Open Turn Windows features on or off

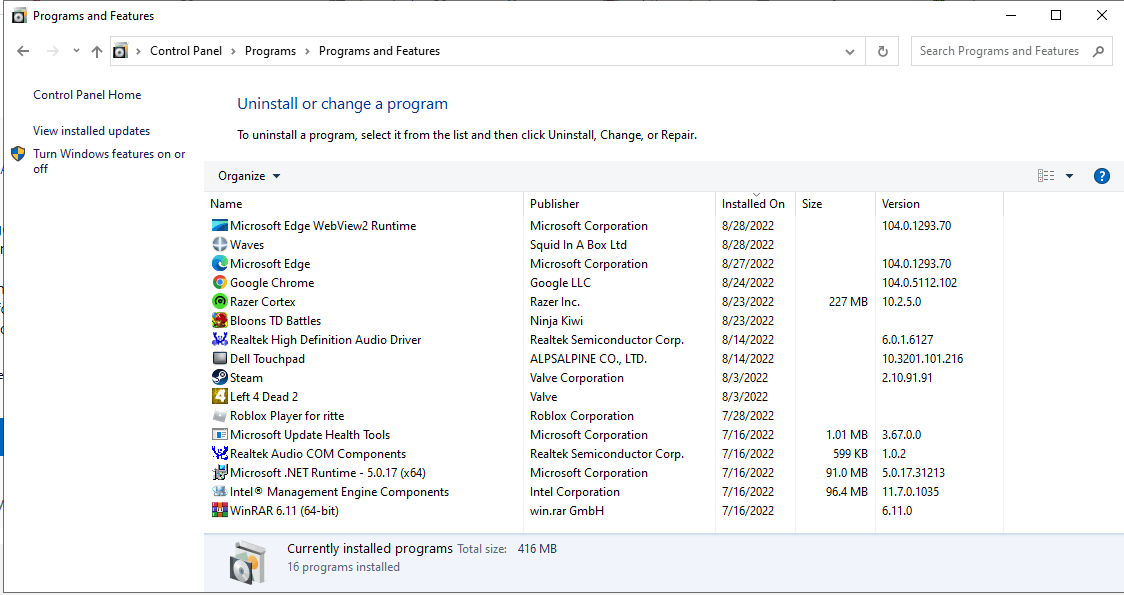click(109, 161)
